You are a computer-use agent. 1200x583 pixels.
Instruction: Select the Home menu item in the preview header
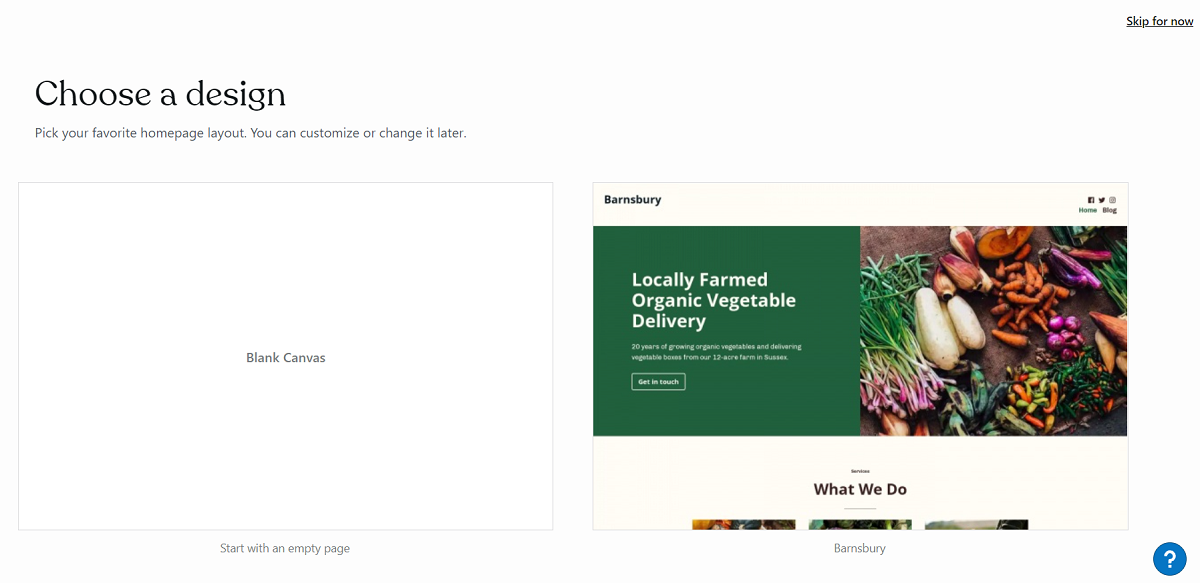(x=1088, y=210)
